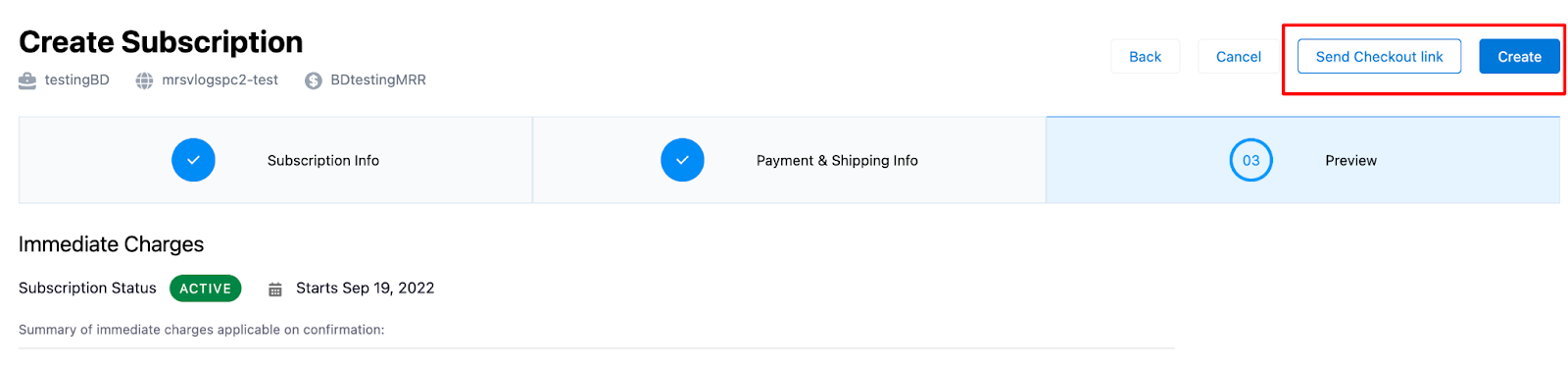Click the green ACTIVE status badge
The image size is (1568, 368).
206,289
